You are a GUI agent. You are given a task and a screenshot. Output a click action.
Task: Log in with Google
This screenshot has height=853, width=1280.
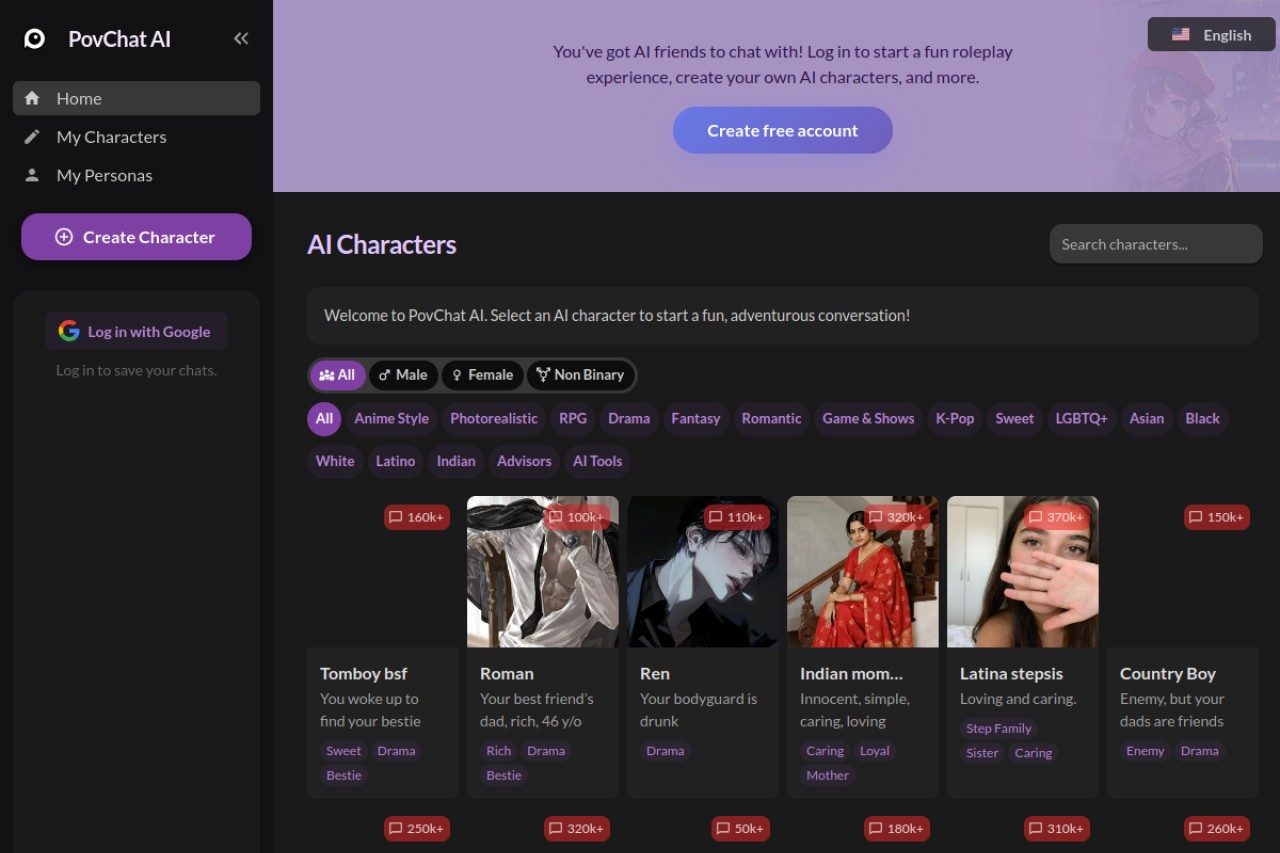click(136, 331)
